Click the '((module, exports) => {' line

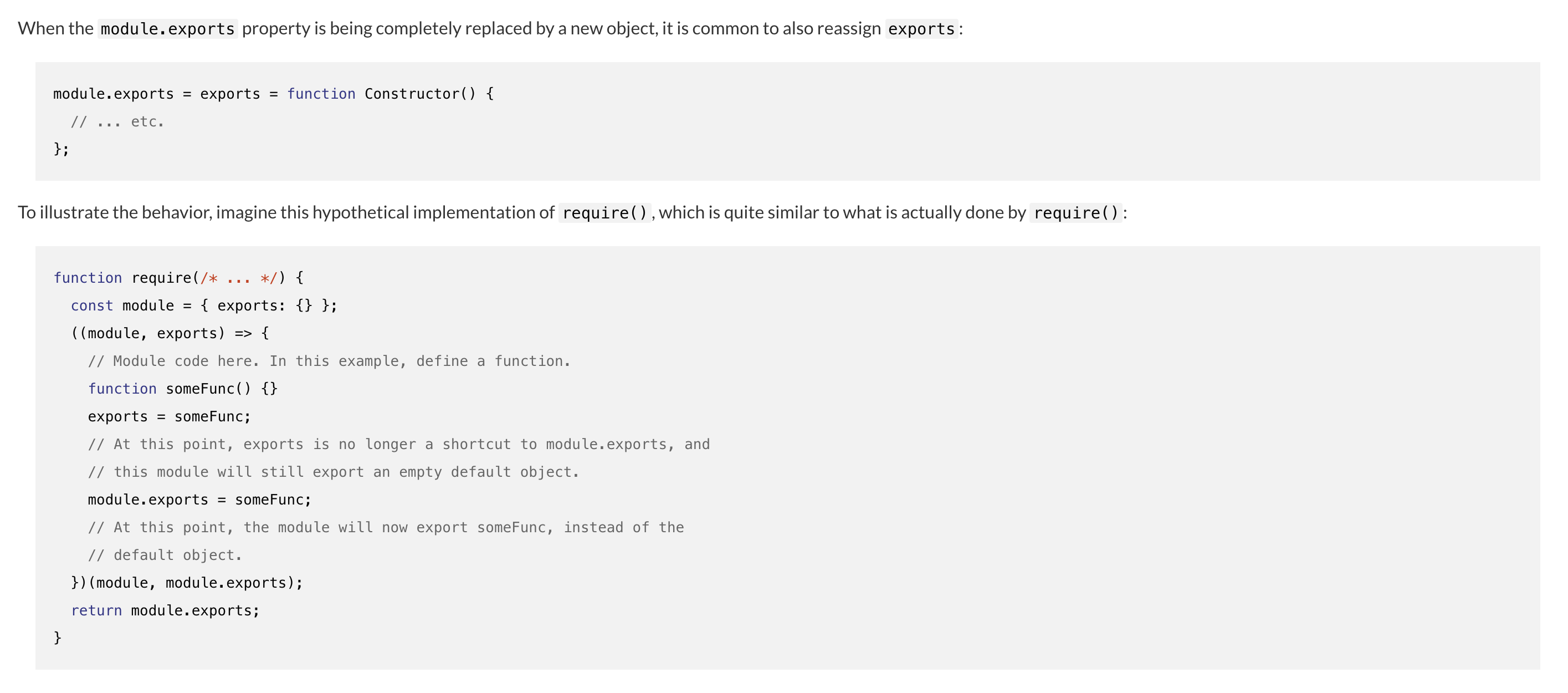point(170,333)
